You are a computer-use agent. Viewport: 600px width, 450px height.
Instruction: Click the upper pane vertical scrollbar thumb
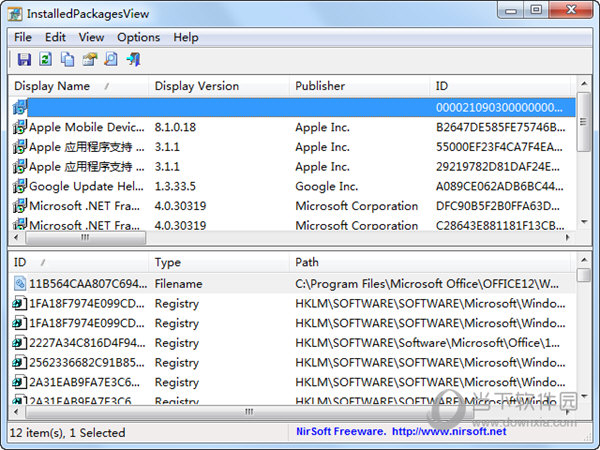click(x=584, y=122)
